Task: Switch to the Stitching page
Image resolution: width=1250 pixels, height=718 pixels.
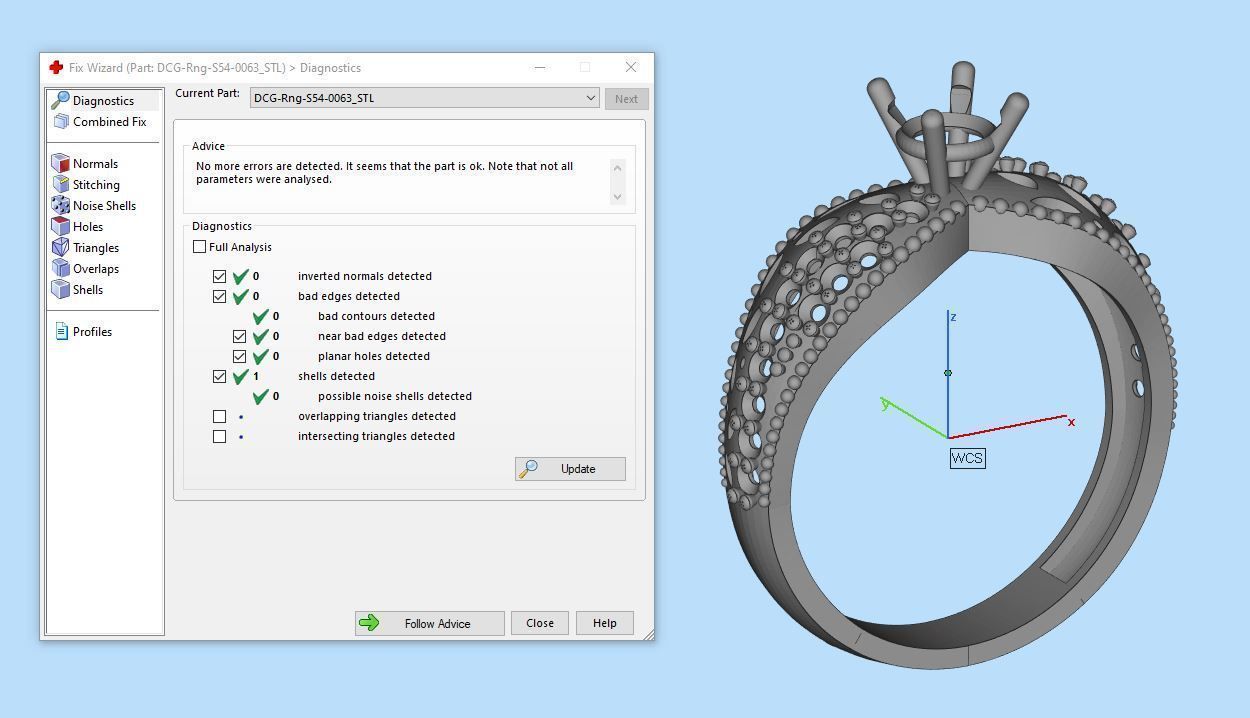Action: tap(96, 184)
